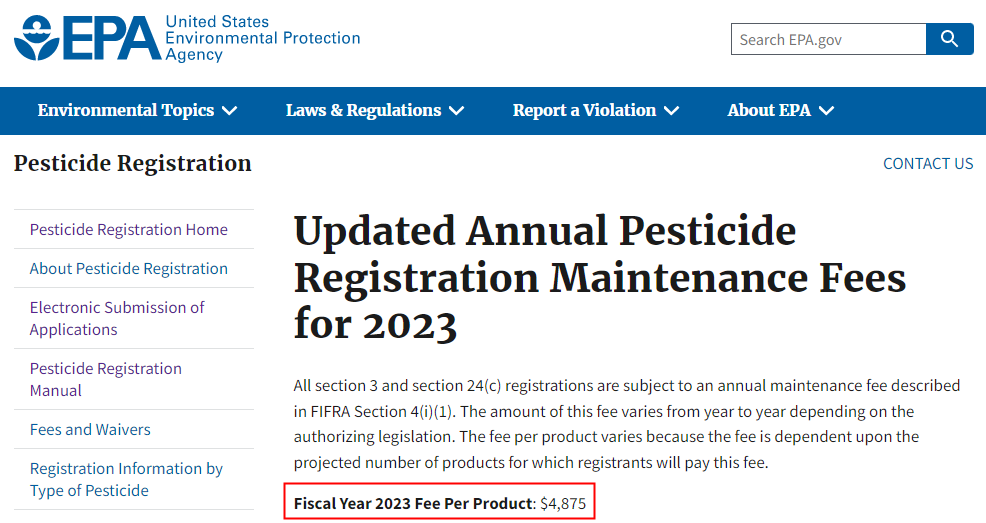The image size is (986, 523).
Task: Open Electronic Submission of Applications link
Action: click(x=117, y=318)
